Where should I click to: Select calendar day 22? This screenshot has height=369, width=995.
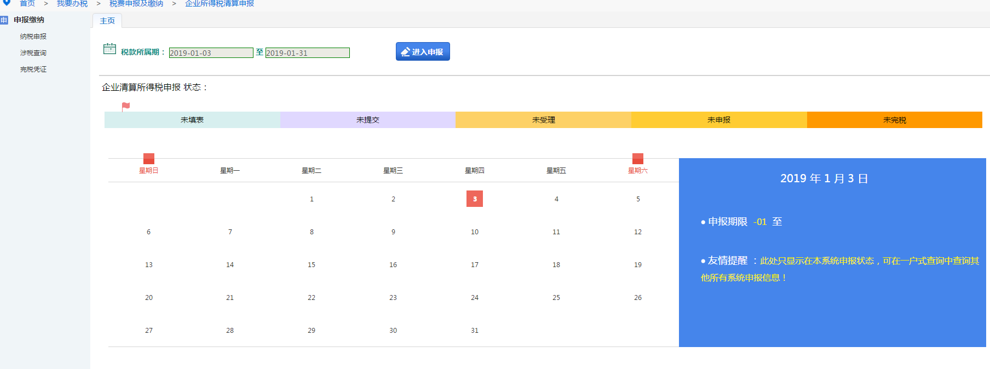click(312, 297)
